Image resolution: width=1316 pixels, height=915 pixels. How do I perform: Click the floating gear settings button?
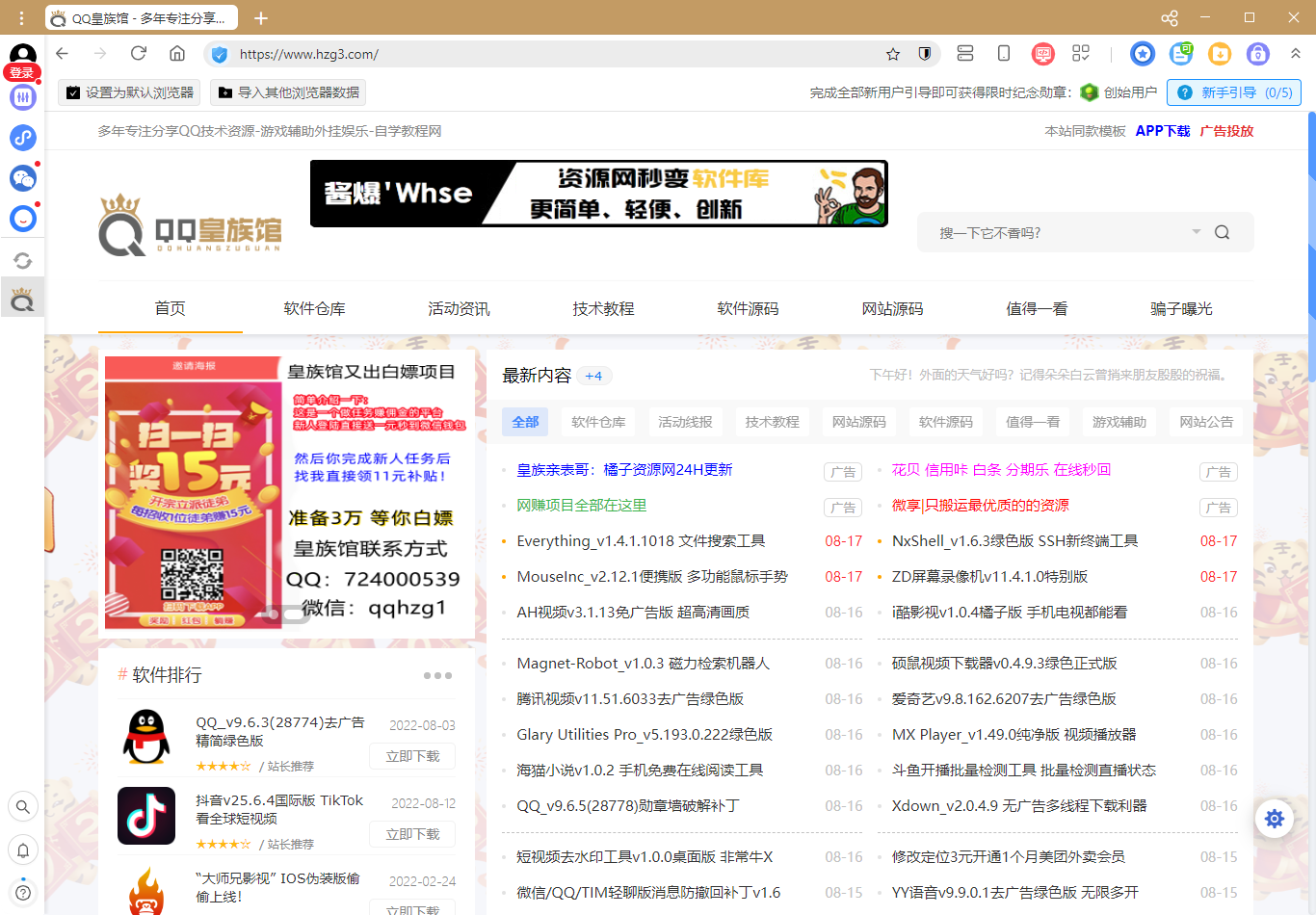[x=1274, y=819]
